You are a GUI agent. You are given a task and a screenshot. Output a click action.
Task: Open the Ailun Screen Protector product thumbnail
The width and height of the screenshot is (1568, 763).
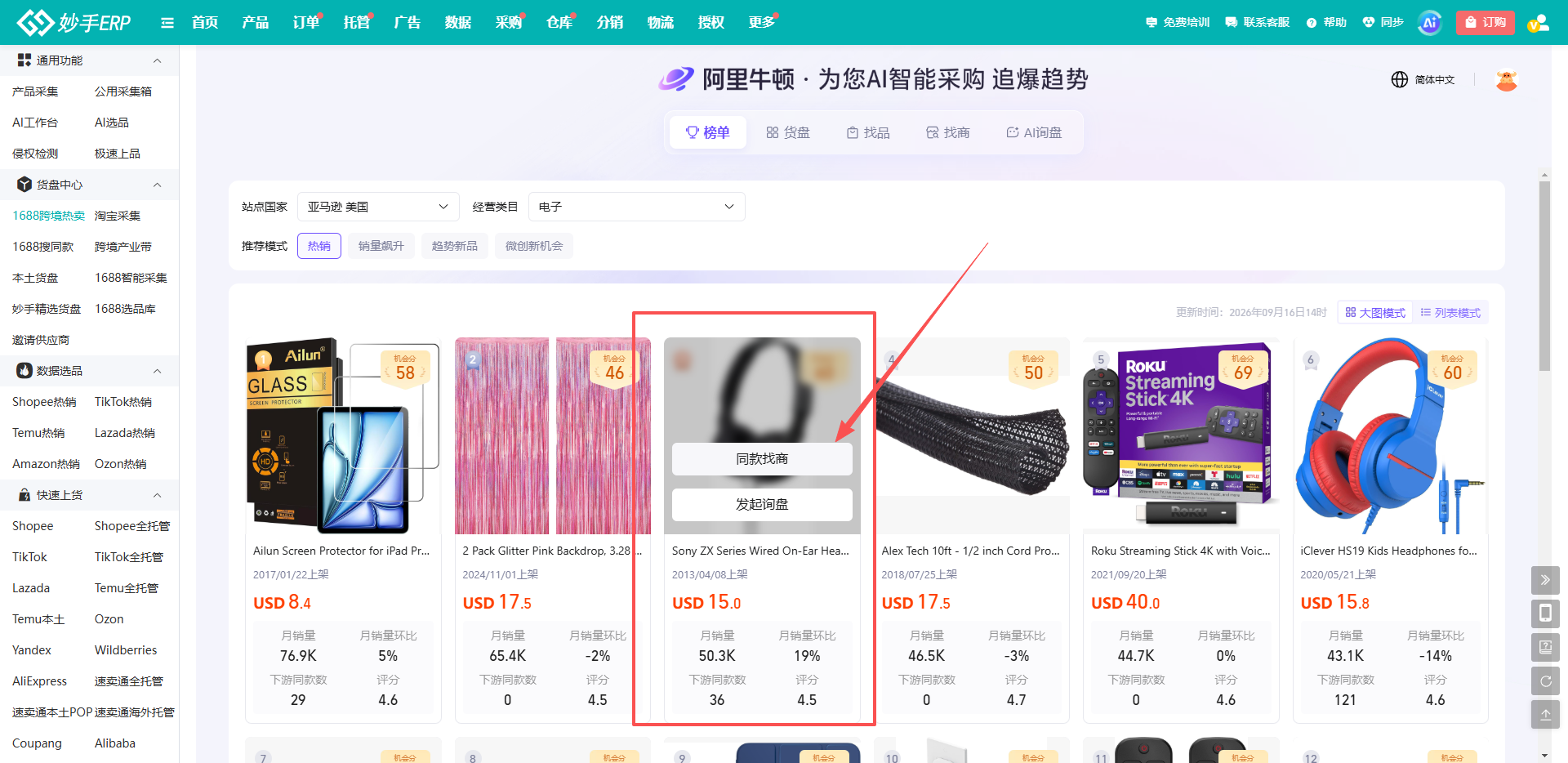point(343,435)
